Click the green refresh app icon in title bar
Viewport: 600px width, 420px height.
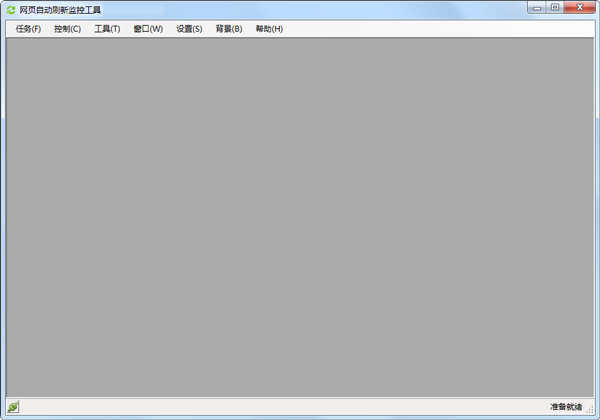[x=11, y=10]
